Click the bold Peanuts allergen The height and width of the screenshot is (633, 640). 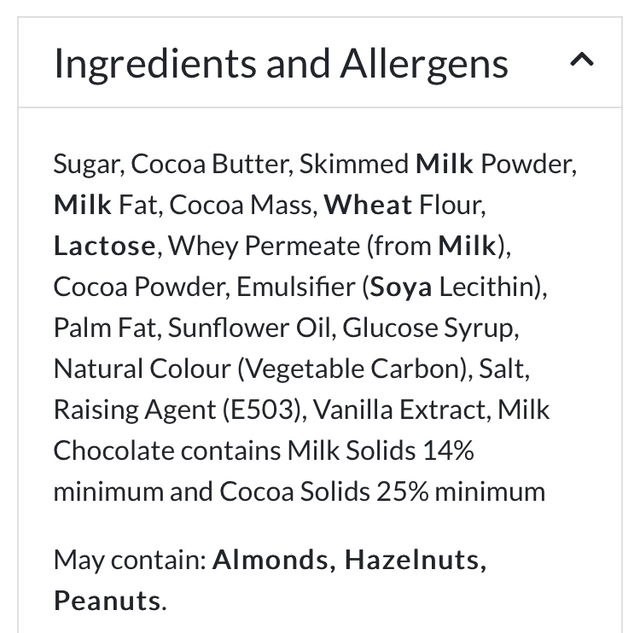coord(107,601)
